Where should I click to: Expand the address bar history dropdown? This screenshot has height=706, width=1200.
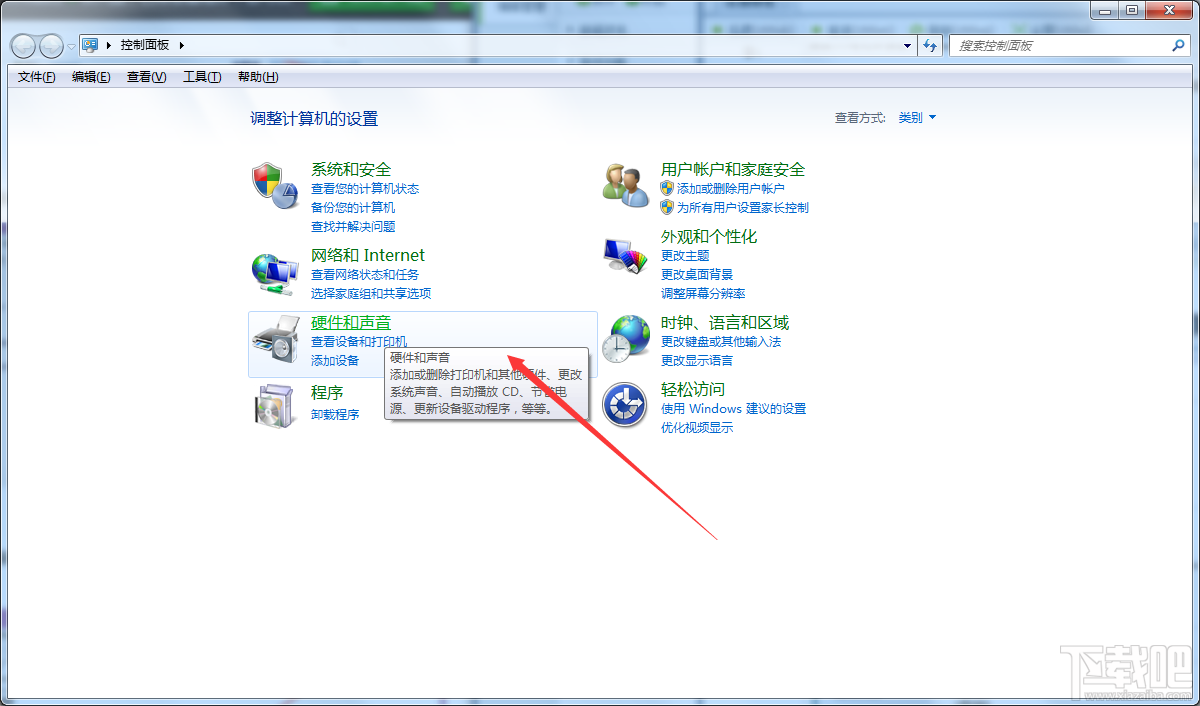pos(908,45)
